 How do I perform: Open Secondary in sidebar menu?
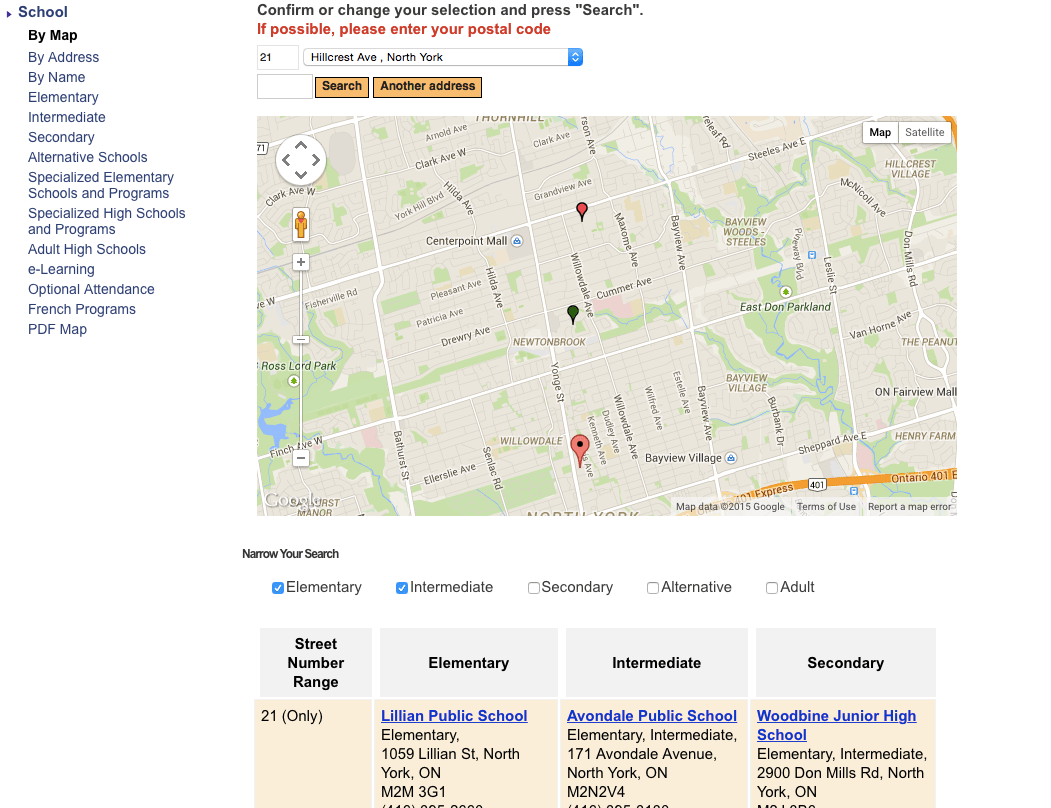(61, 137)
